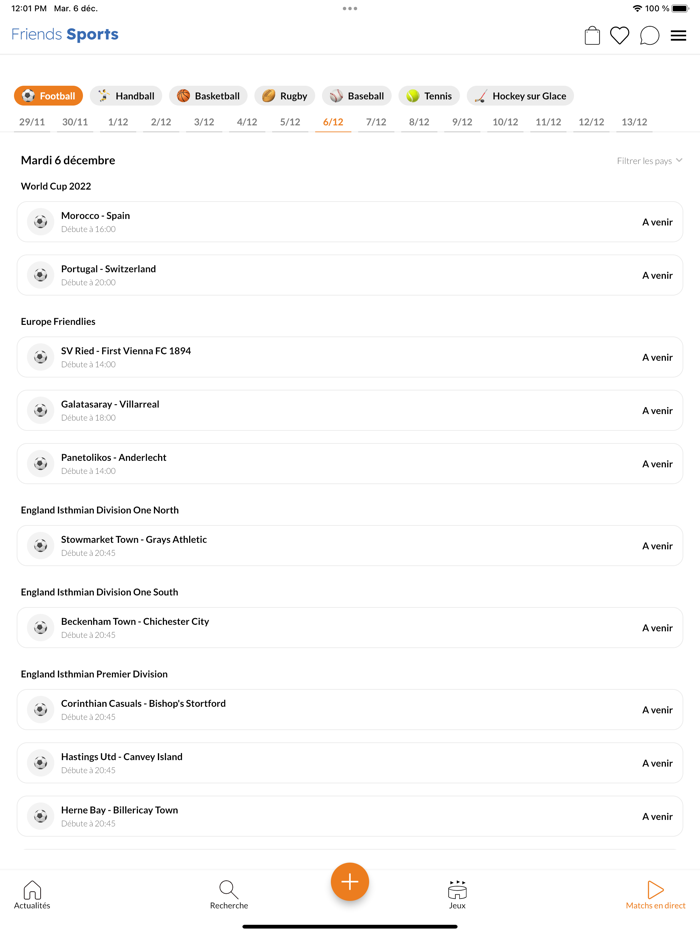Image resolution: width=700 pixels, height=934 pixels.
Task: Open the chat bubble messages icon
Action: [649, 36]
